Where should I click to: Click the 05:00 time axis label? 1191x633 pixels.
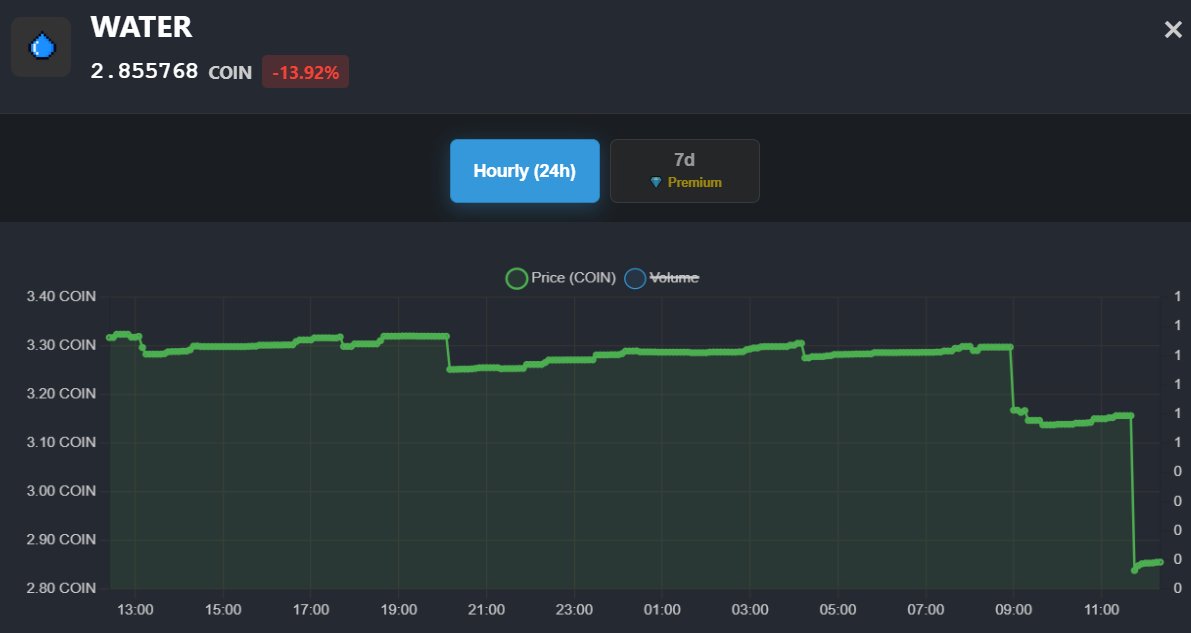tap(838, 609)
